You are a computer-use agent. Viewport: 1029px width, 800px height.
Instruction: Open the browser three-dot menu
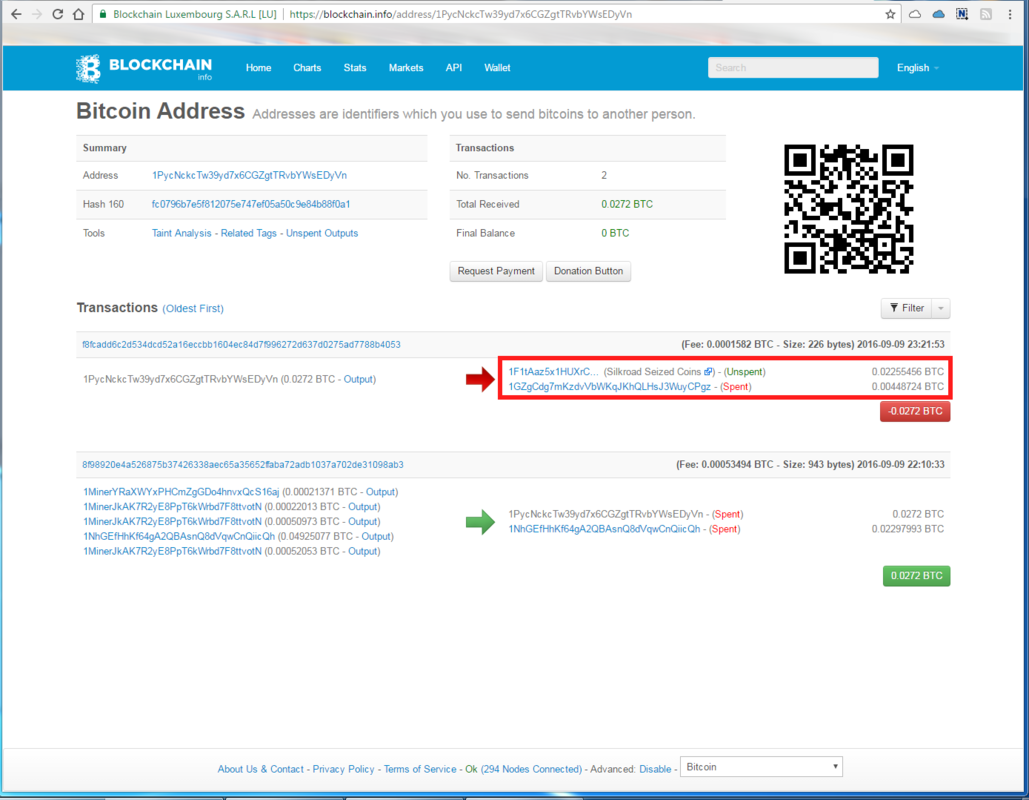[1010, 14]
